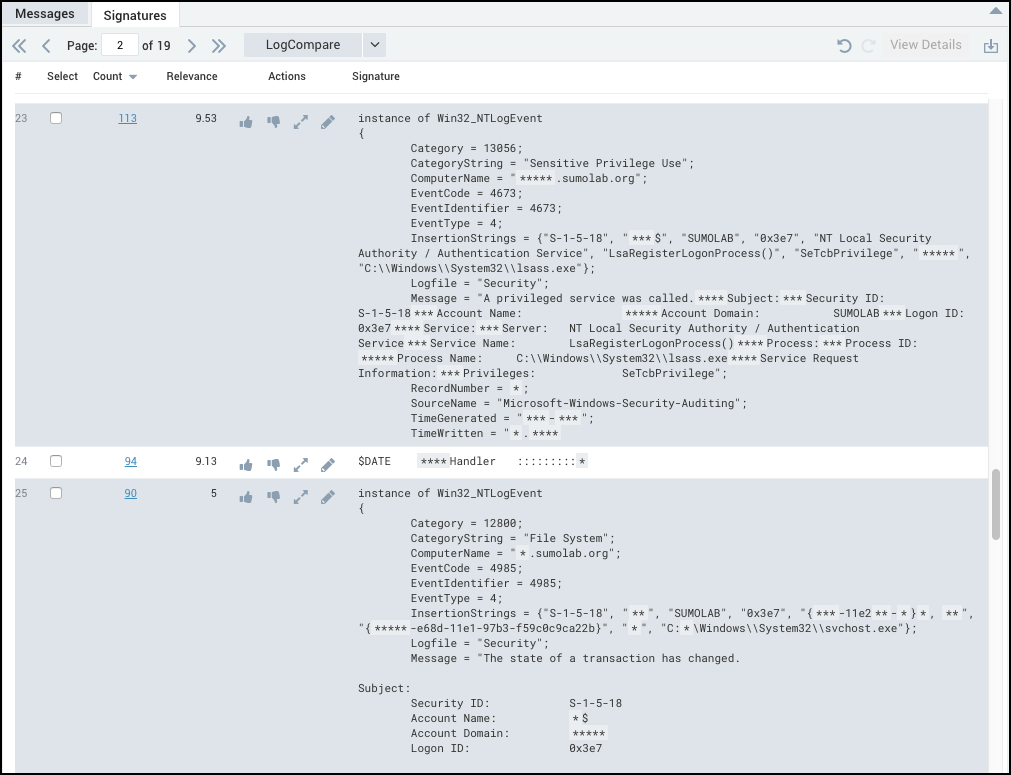The width and height of the screenshot is (1011, 775).
Task: Export results with download icon
Action: 990,46
